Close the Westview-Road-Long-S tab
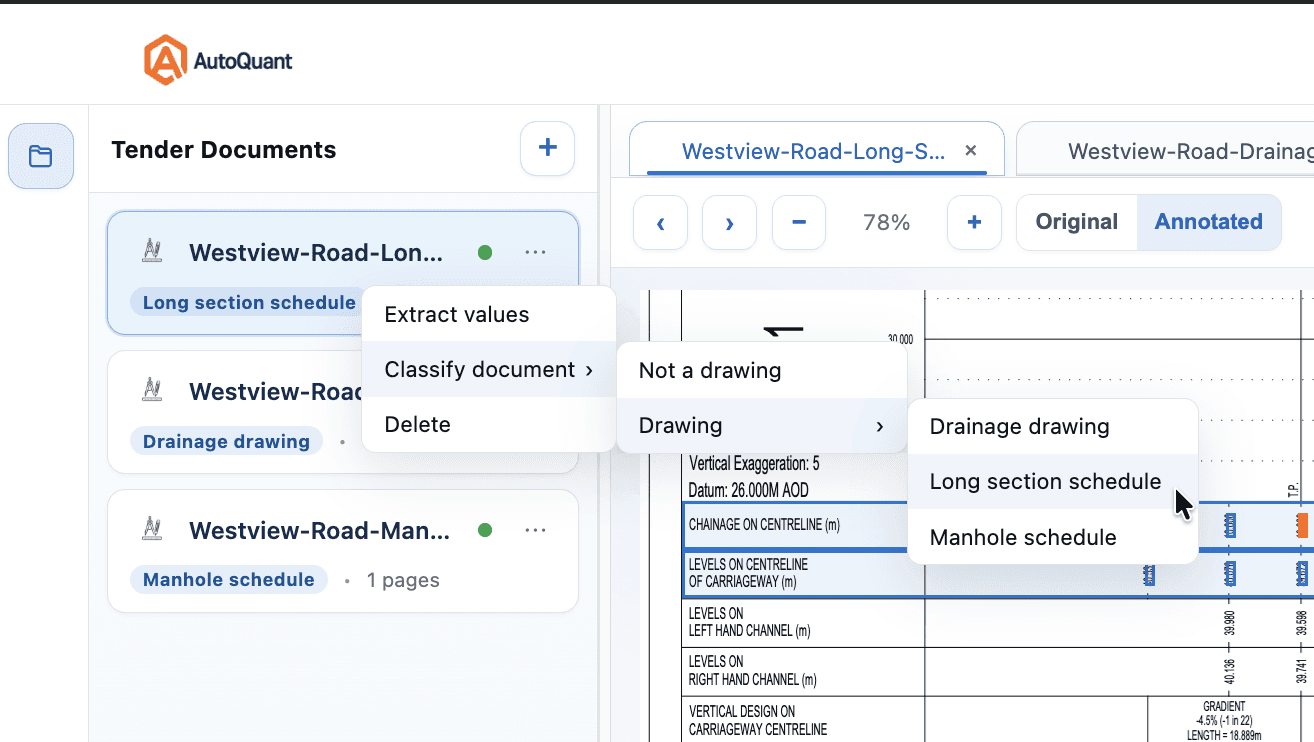Screen dimensions: 1314x742 pyautogui.click(x=970, y=151)
